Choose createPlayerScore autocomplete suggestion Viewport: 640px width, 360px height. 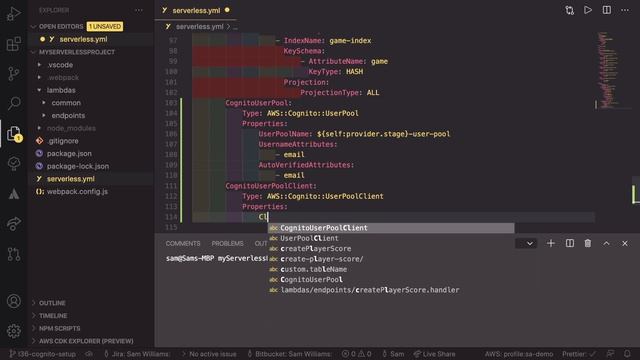tap(391, 249)
